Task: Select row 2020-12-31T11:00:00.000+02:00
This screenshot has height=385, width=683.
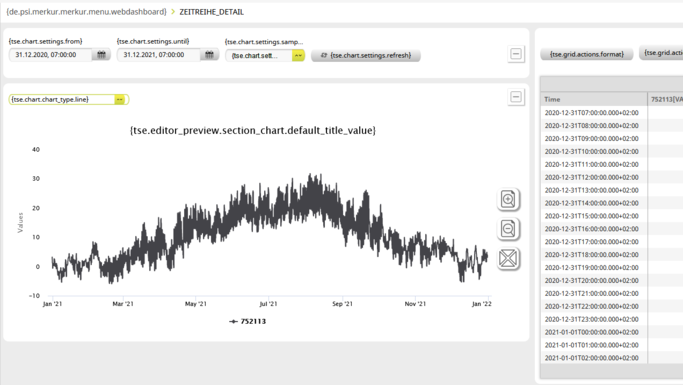Action: point(612,164)
